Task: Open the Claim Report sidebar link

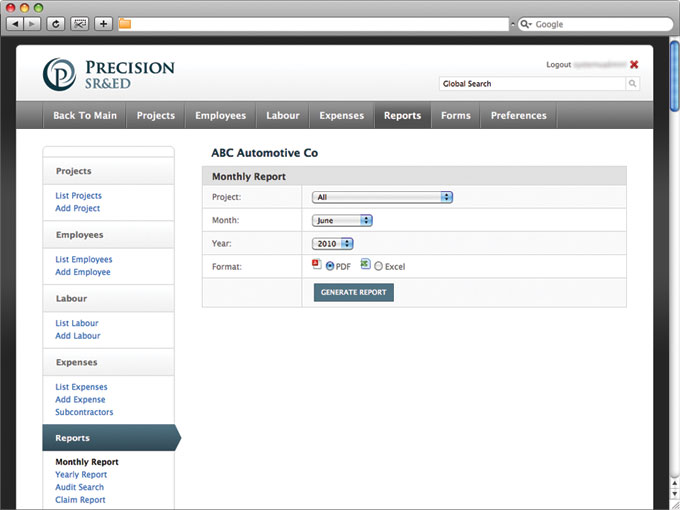Action: click(x=80, y=500)
